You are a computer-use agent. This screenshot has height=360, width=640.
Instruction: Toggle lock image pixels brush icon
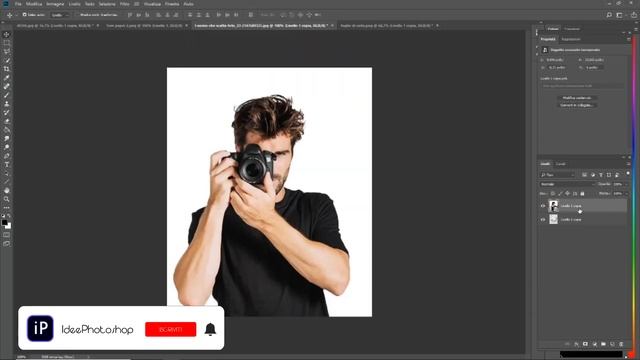(x=560, y=193)
